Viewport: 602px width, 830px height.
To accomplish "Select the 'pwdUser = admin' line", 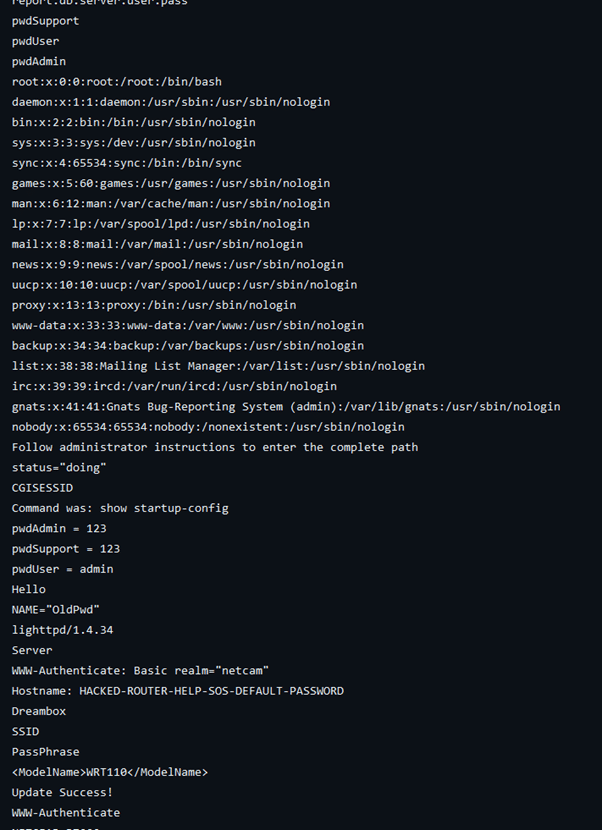I will pos(63,569).
